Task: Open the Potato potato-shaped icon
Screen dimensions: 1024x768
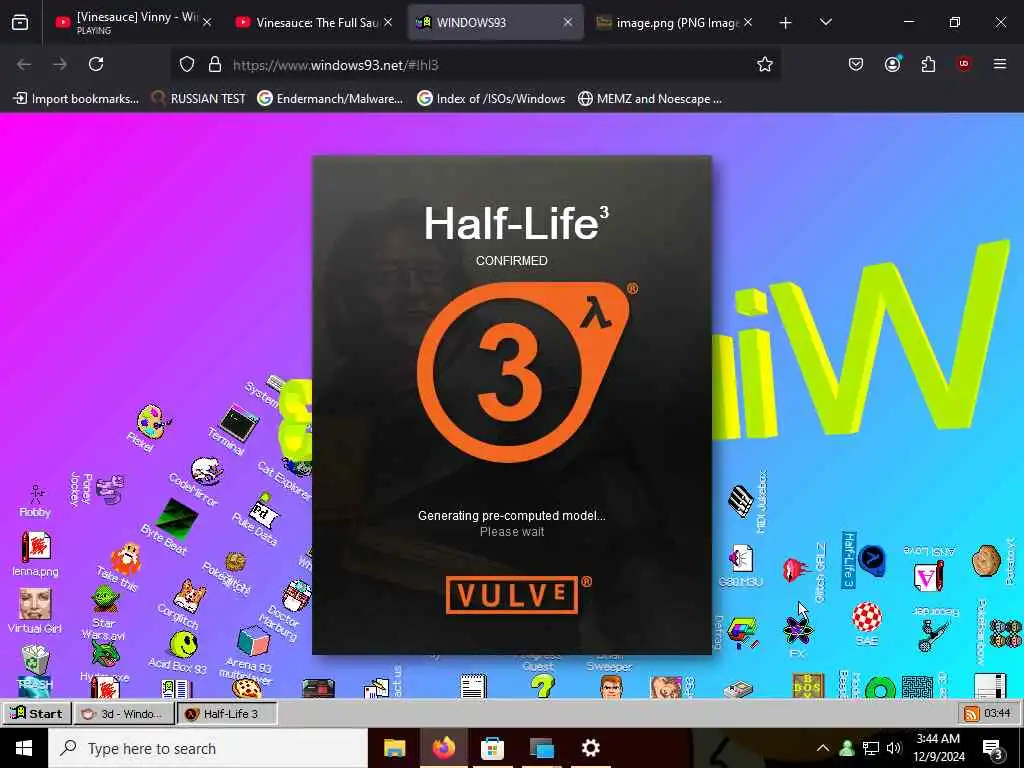Action: pos(985,560)
